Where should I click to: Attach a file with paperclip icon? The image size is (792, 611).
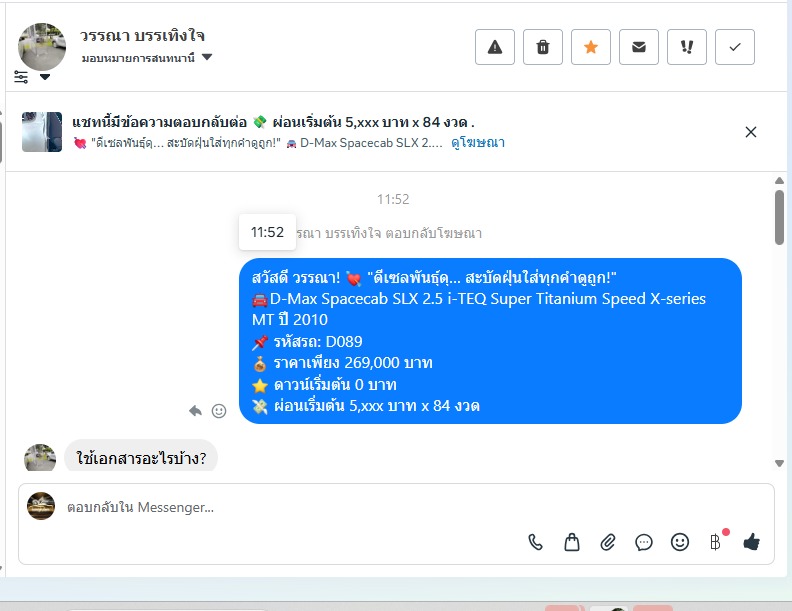coord(608,542)
